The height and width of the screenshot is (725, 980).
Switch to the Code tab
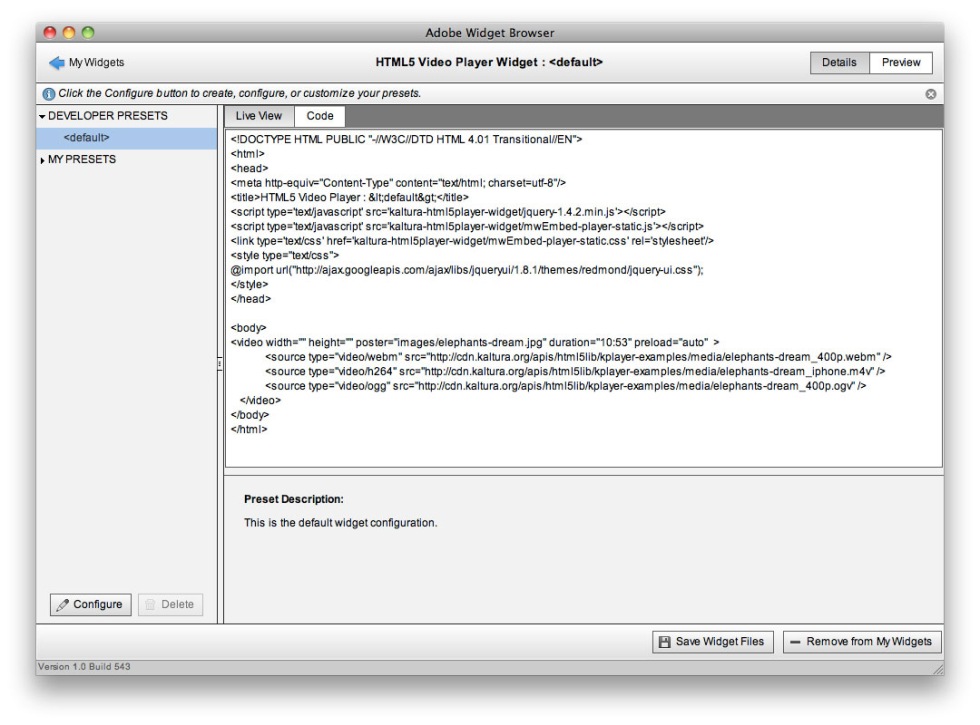click(319, 116)
